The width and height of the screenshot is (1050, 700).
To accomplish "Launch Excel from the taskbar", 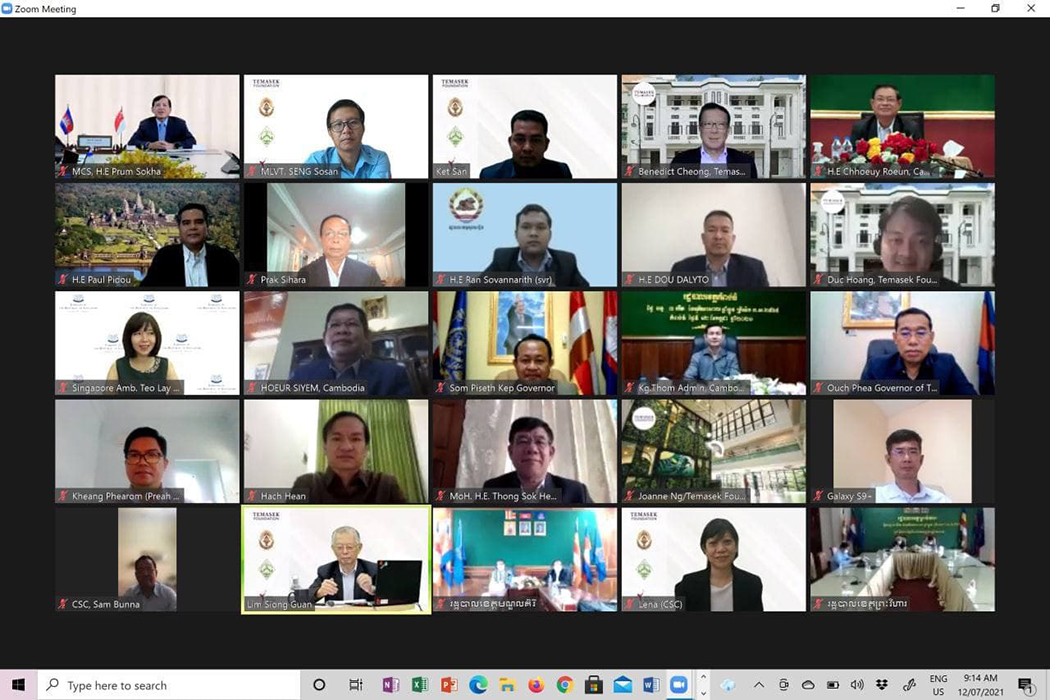I will pyautogui.click(x=420, y=685).
